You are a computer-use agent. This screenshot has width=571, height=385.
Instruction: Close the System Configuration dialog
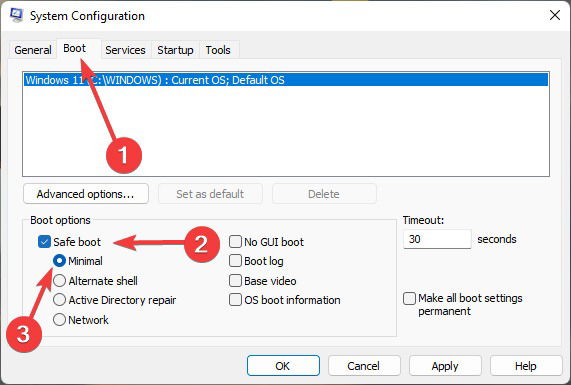pyautogui.click(x=555, y=15)
